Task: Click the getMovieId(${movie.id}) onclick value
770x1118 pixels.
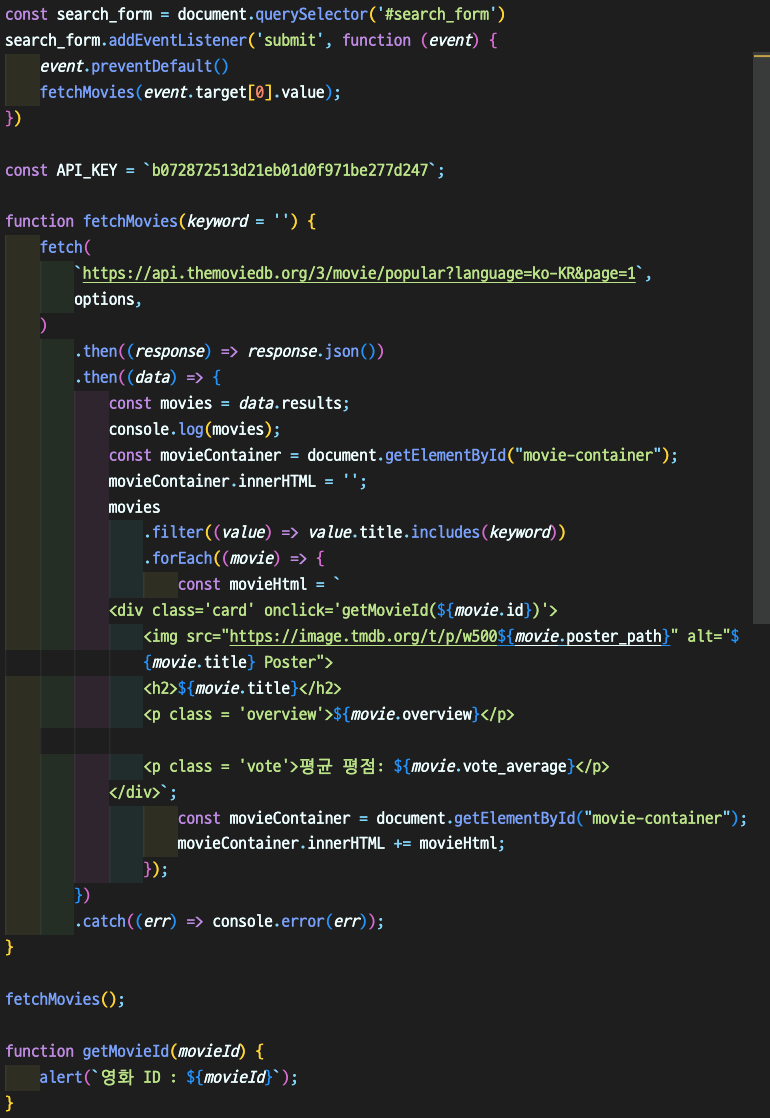Action: tap(441, 610)
